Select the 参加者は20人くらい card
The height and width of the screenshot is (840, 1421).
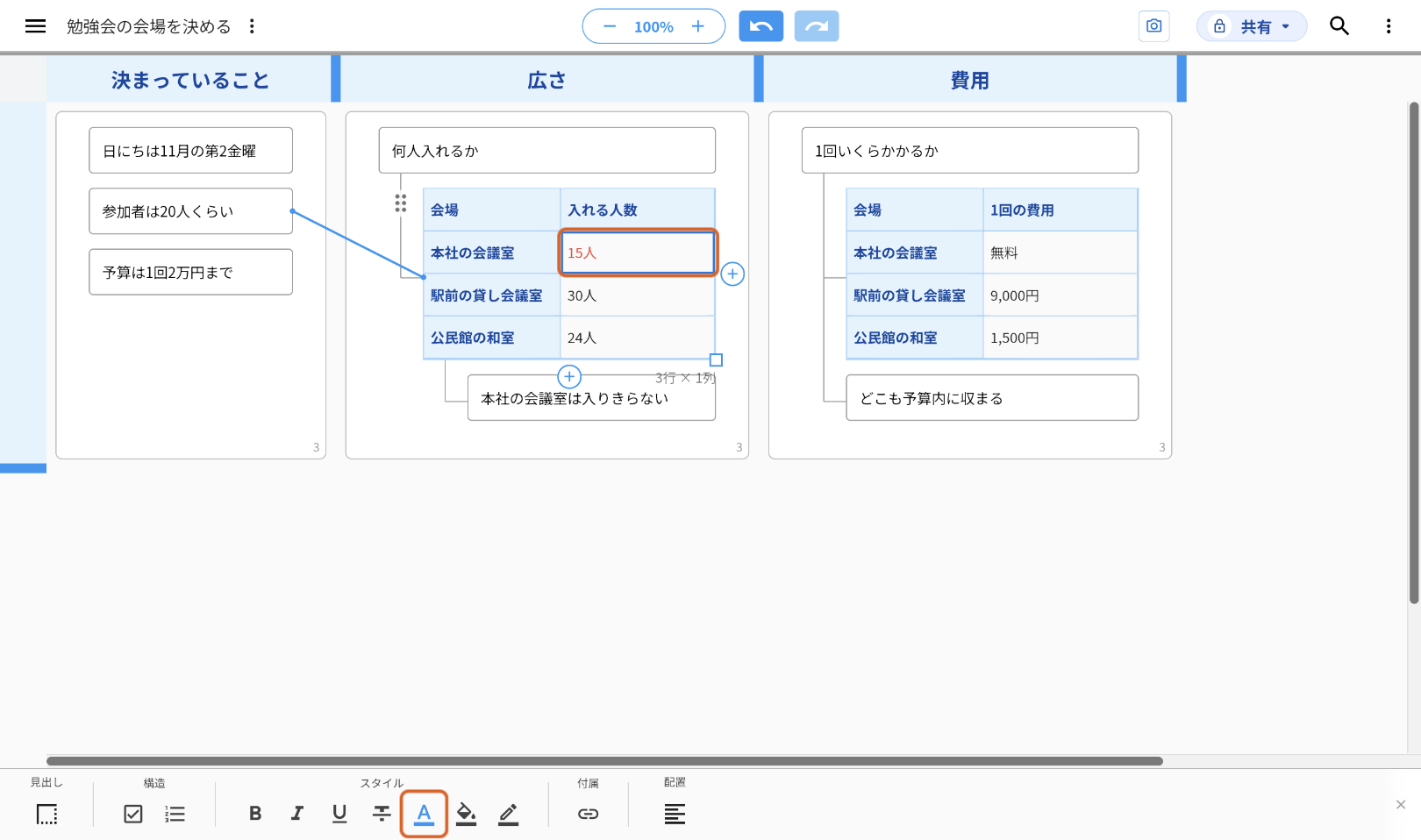[x=190, y=211]
